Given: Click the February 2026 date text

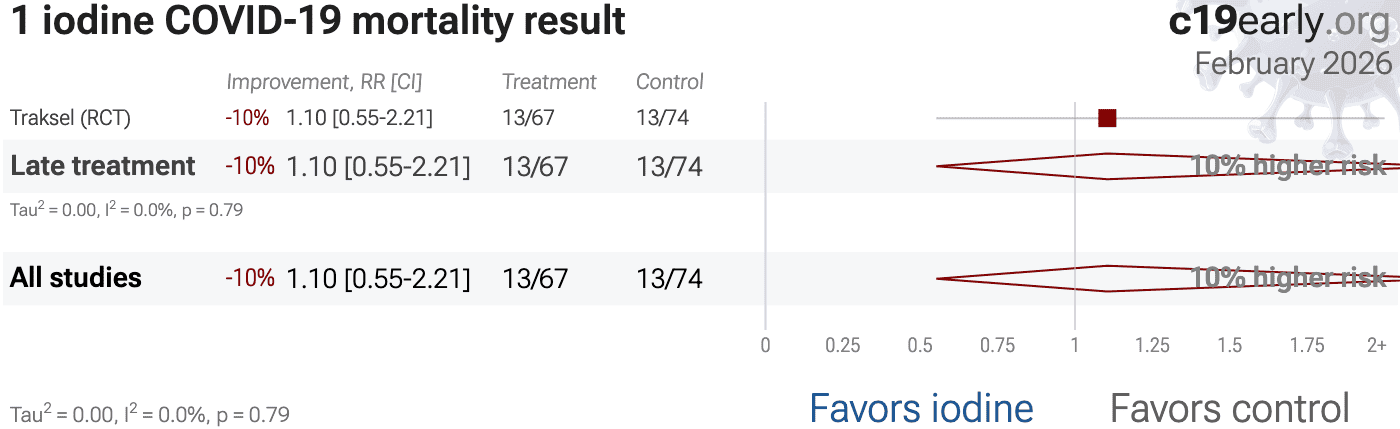Looking at the screenshot, I should pyautogui.click(x=1293, y=63).
